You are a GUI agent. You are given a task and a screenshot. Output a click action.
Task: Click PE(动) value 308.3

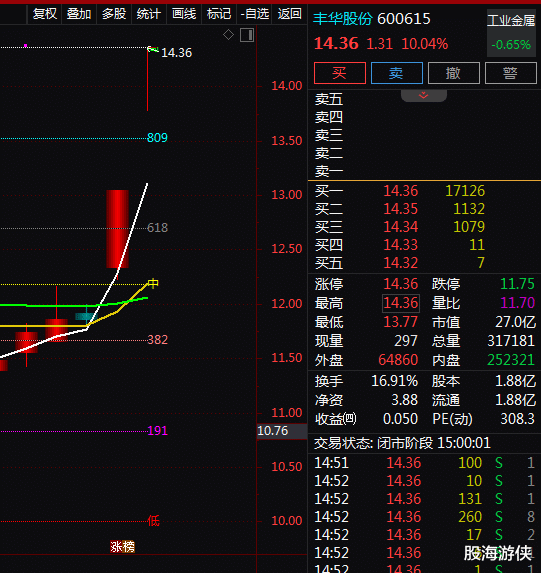517,419
